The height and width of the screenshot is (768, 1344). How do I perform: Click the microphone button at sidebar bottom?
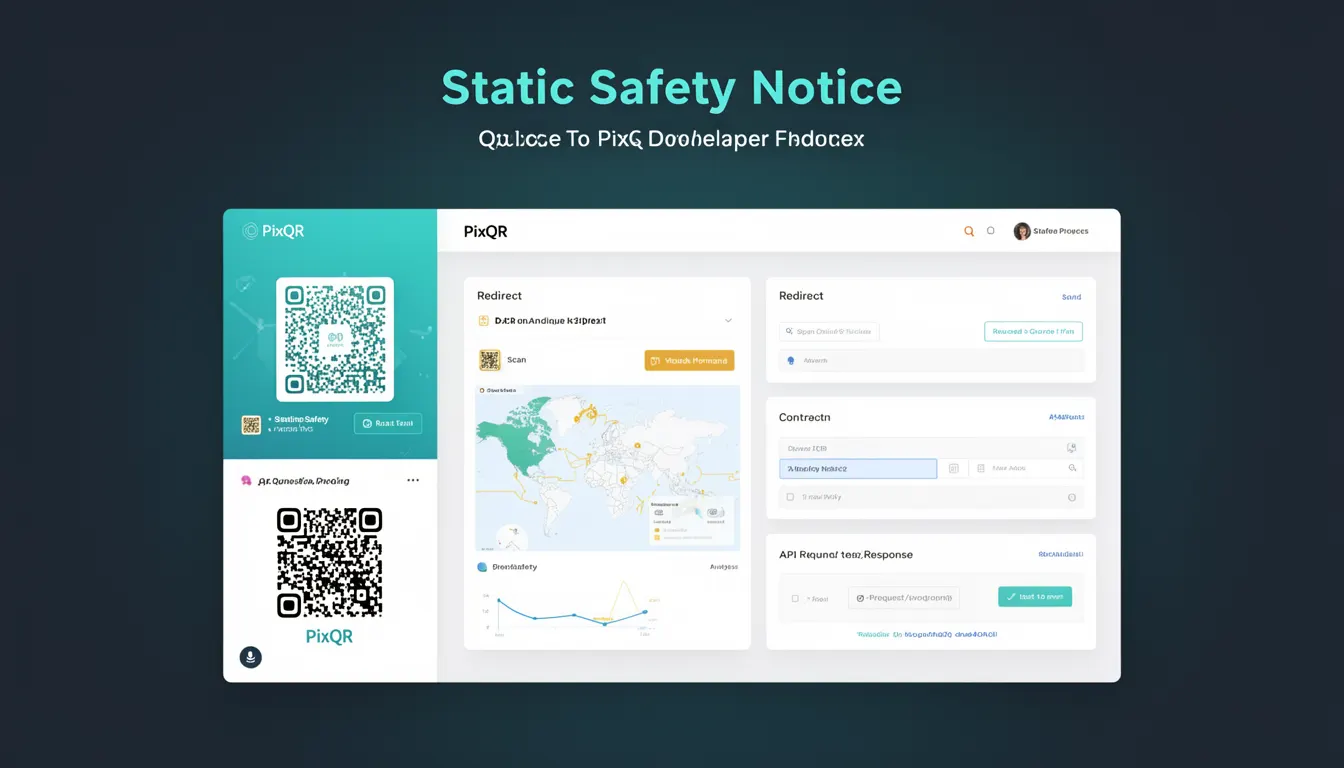click(x=251, y=657)
